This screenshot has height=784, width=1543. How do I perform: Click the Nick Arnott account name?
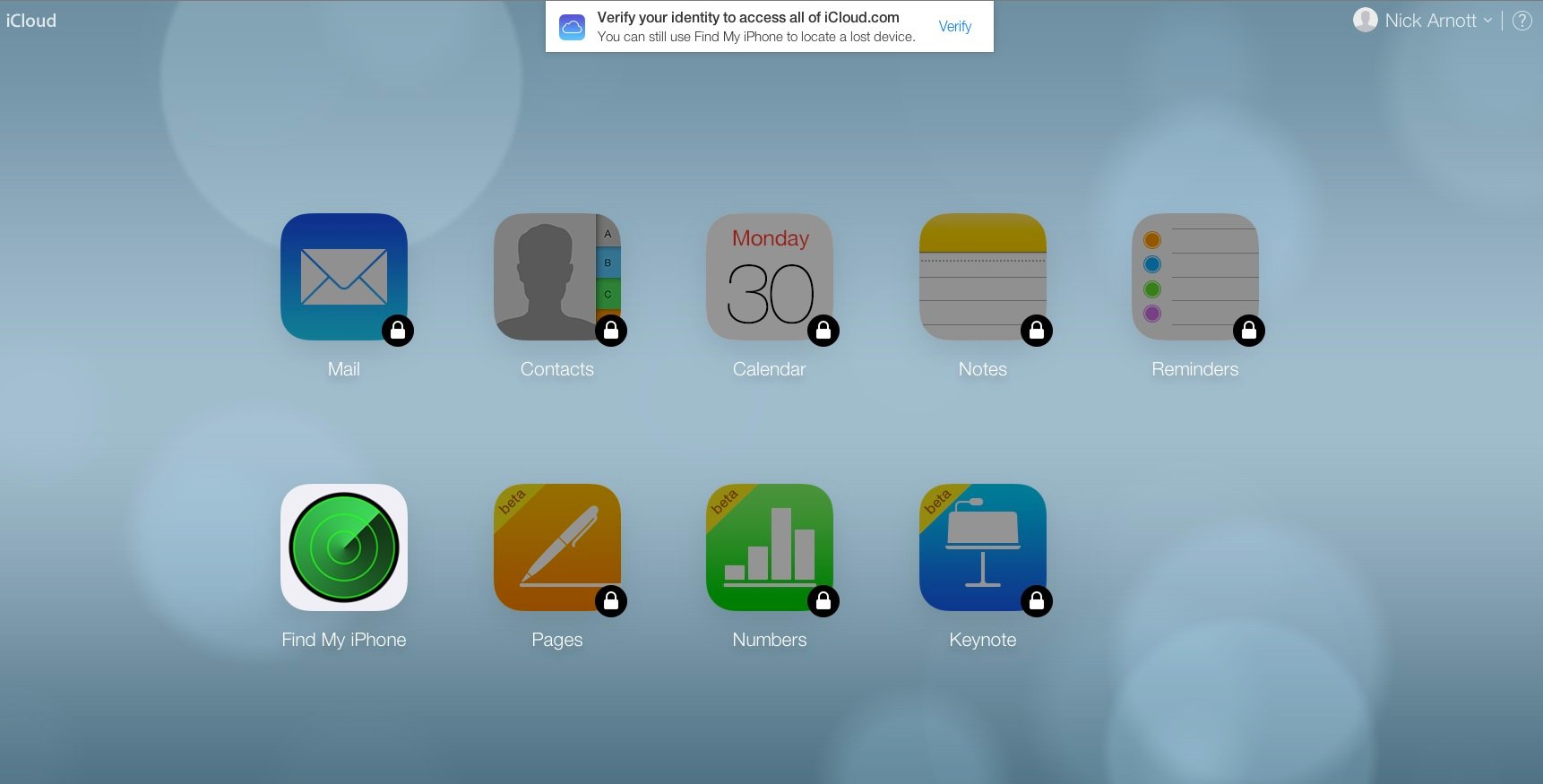1431,21
